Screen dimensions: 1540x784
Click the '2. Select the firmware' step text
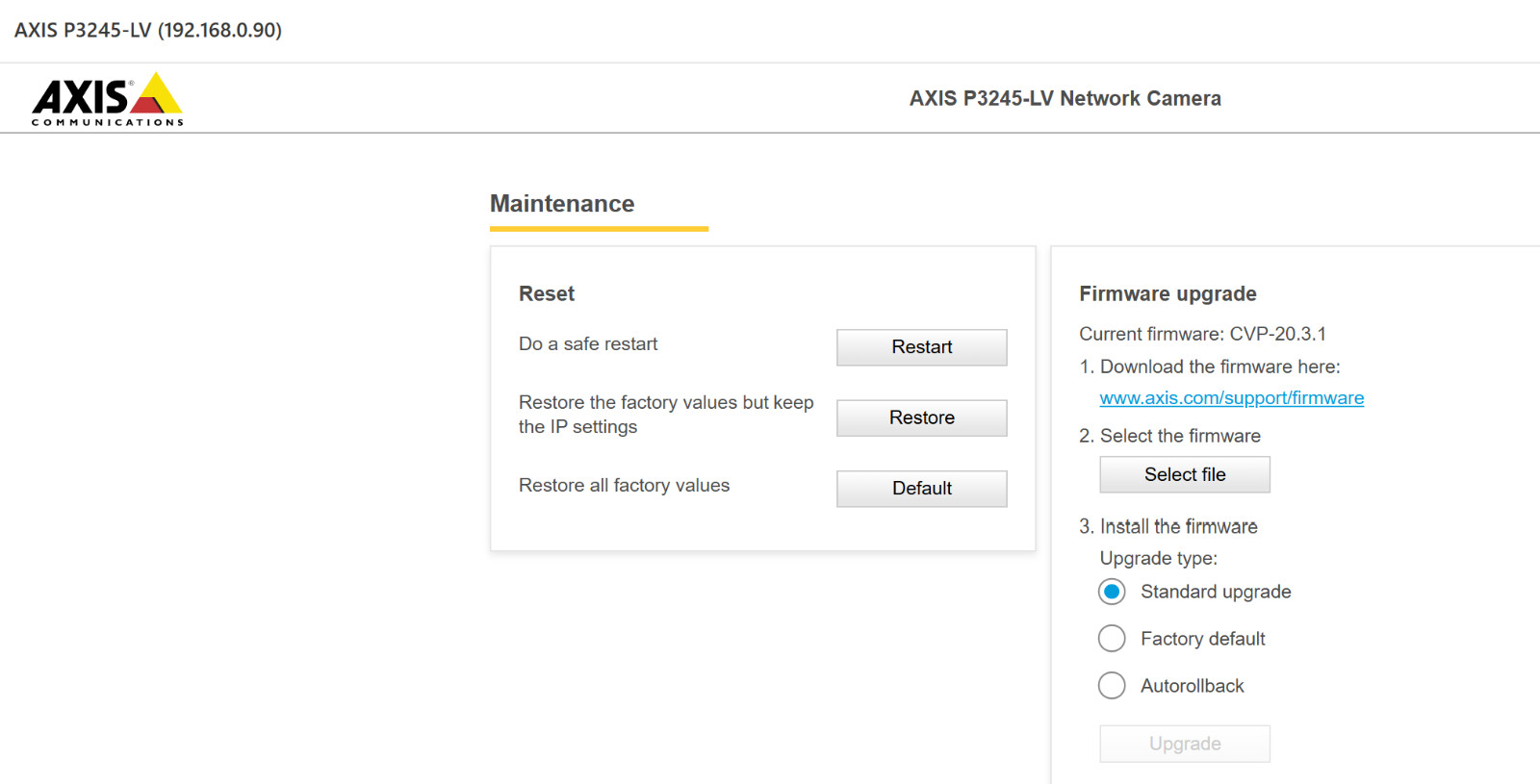(x=1169, y=436)
